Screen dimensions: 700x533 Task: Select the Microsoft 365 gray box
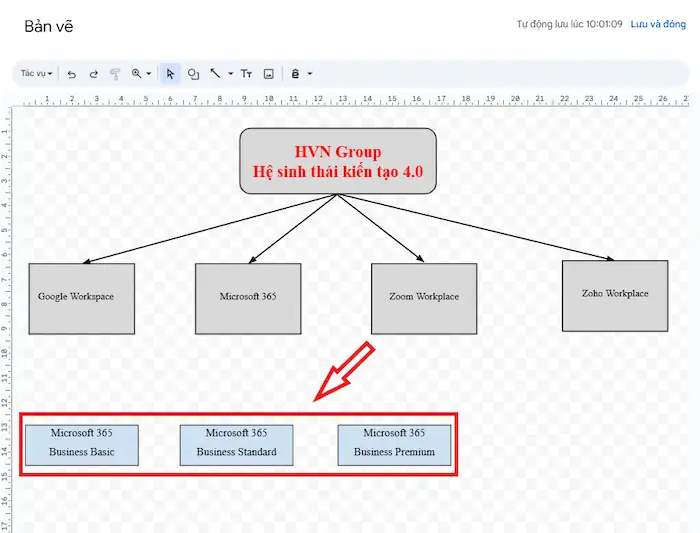pyautogui.click(x=248, y=299)
